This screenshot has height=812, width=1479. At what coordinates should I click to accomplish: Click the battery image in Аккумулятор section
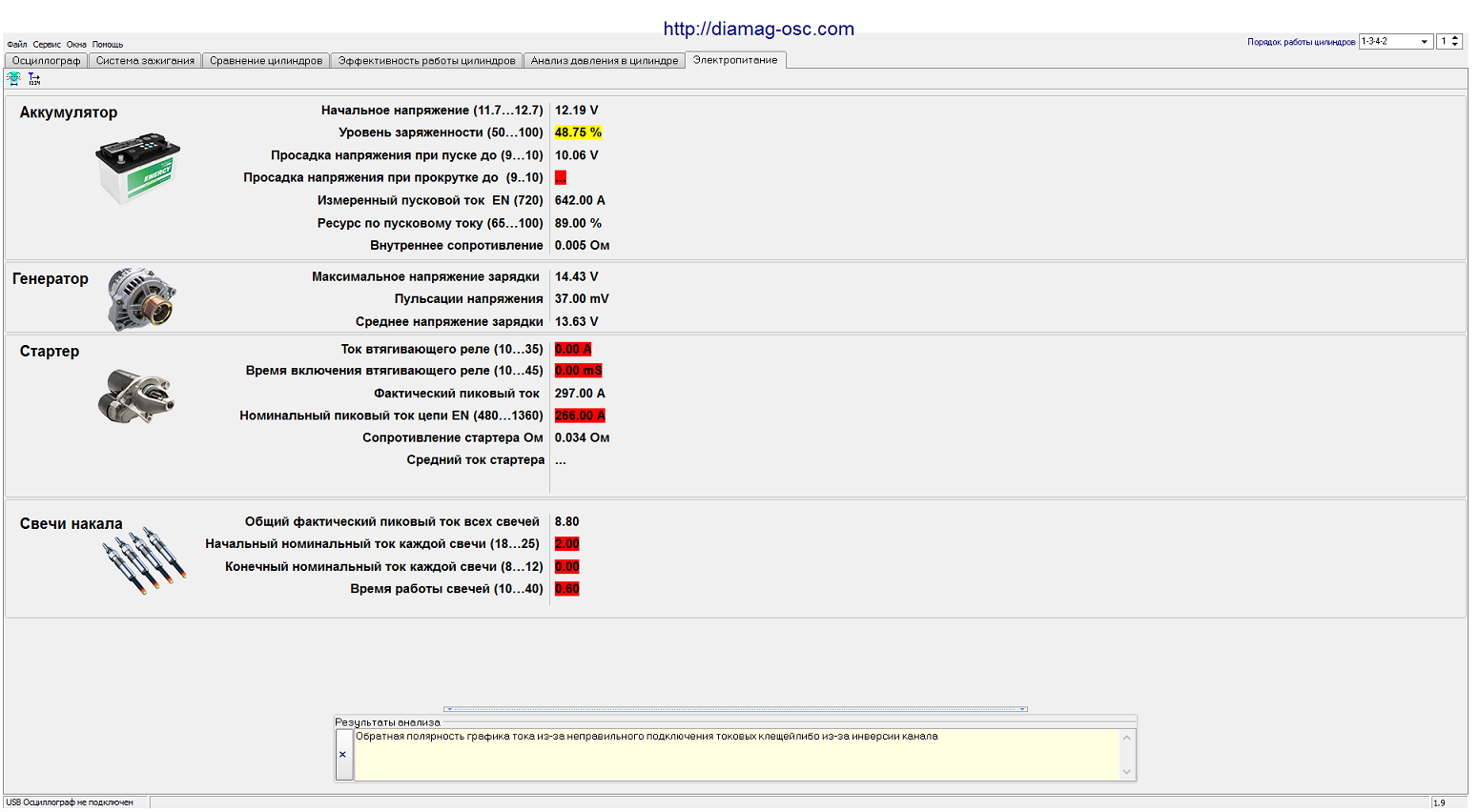(138, 170)
